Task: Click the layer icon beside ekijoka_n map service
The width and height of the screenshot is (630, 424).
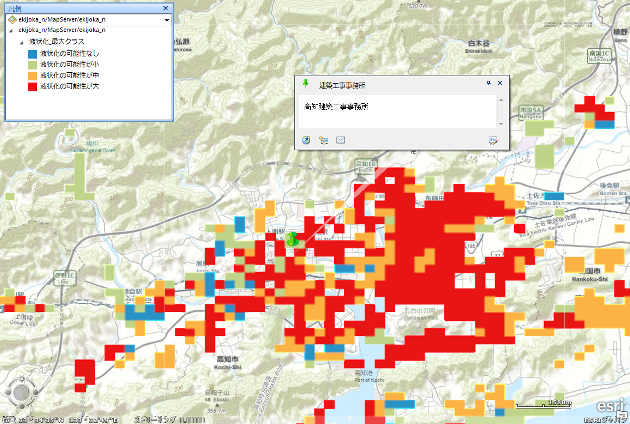Action: click(12, 19)
